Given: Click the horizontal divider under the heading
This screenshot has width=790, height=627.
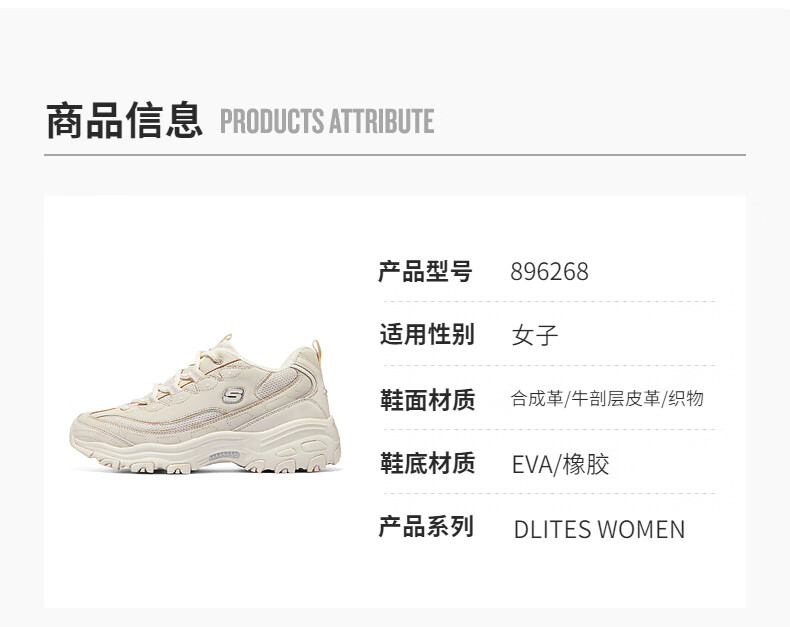Looking at the screenshot, I should [x=394, y=155].
